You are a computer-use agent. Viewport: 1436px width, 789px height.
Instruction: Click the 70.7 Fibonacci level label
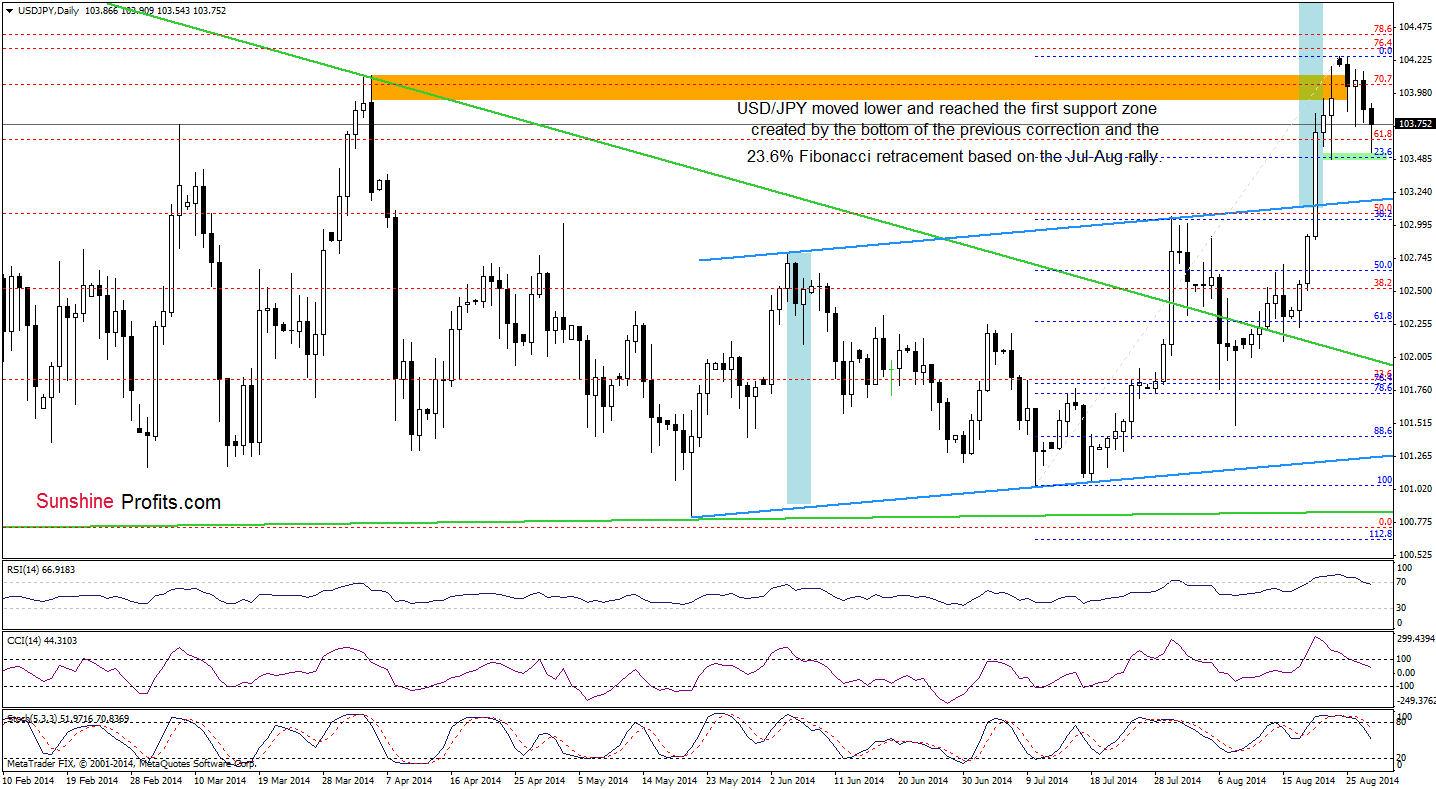pyautogui.click(x=1383, y=79)
